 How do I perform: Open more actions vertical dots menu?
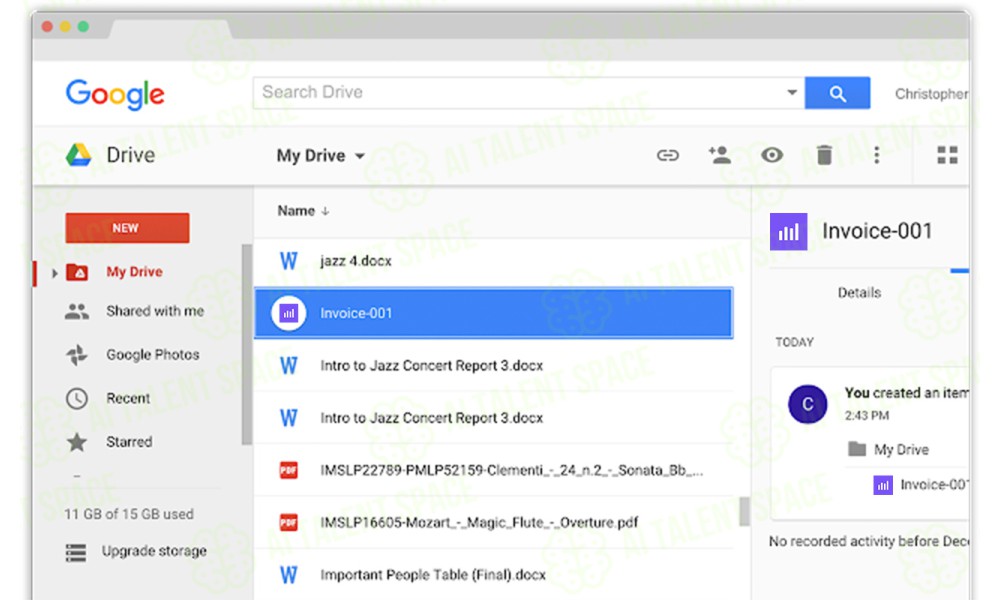pos(876,155)
